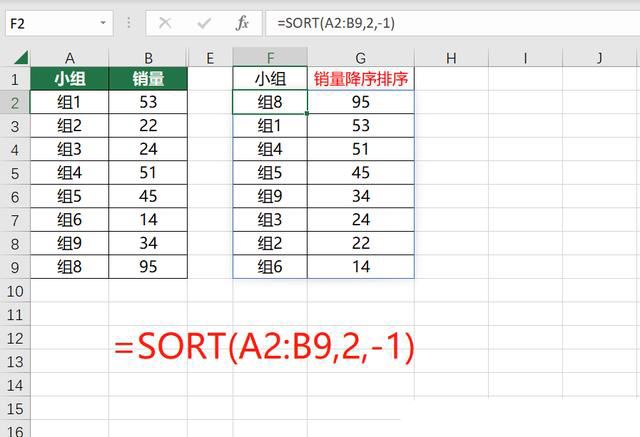Image resolution: width=640 pixels, height=437 pixels.
Task: Click the Insert Function fx icon
Action: point(242,23)
